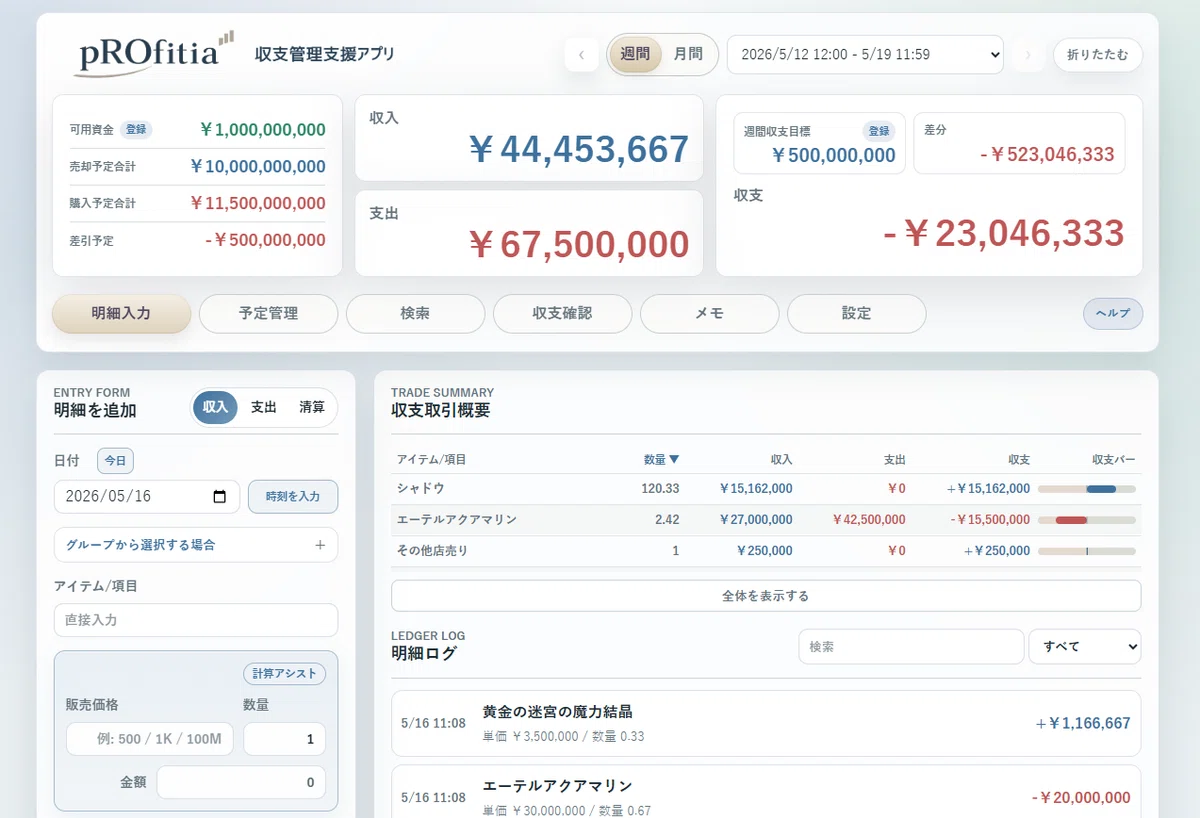
Task: Focus the 数量 input field
Action: (284, 739)
